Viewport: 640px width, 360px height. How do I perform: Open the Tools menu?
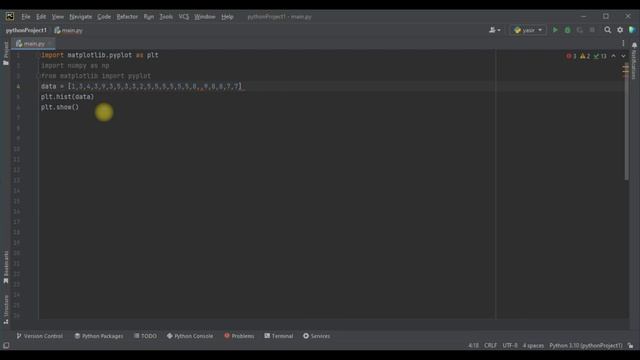166,17
